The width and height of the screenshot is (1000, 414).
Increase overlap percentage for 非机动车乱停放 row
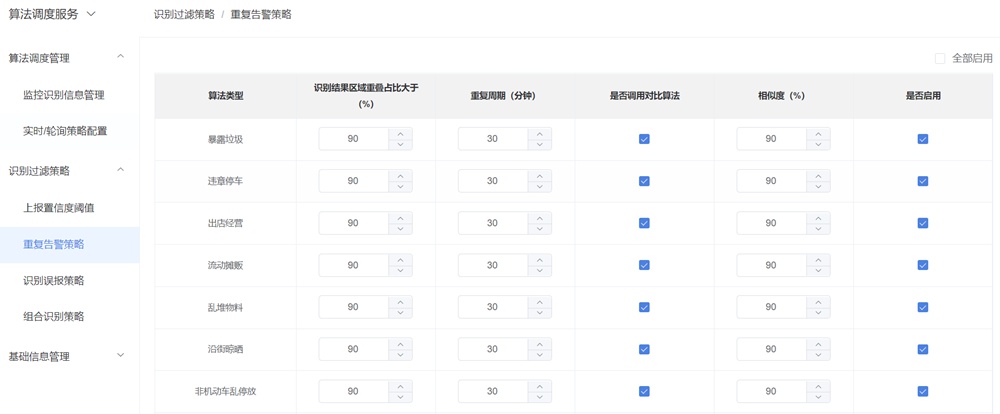point(401,386)
